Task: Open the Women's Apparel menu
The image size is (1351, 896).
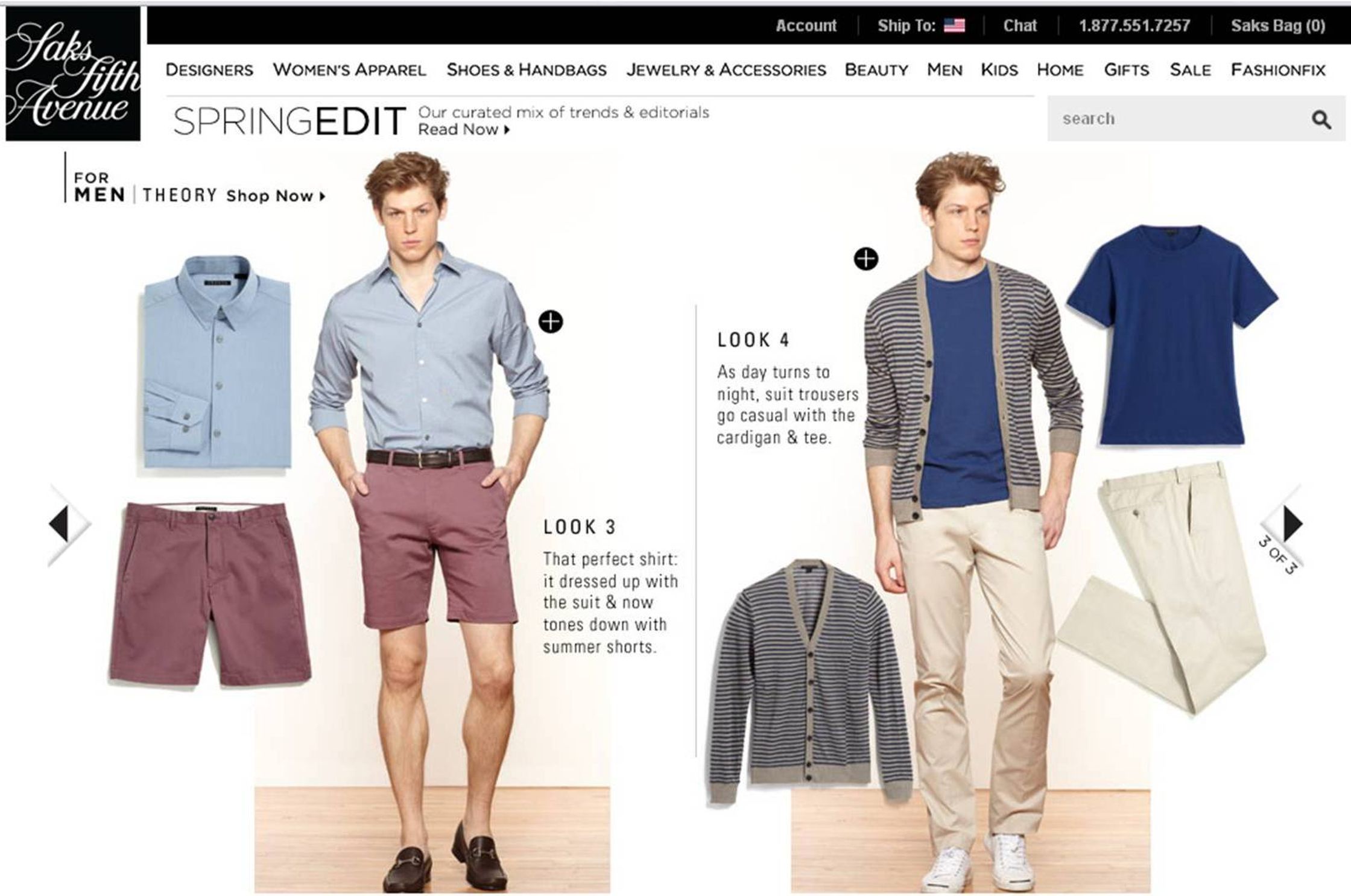Action: (x=349, y=70)
